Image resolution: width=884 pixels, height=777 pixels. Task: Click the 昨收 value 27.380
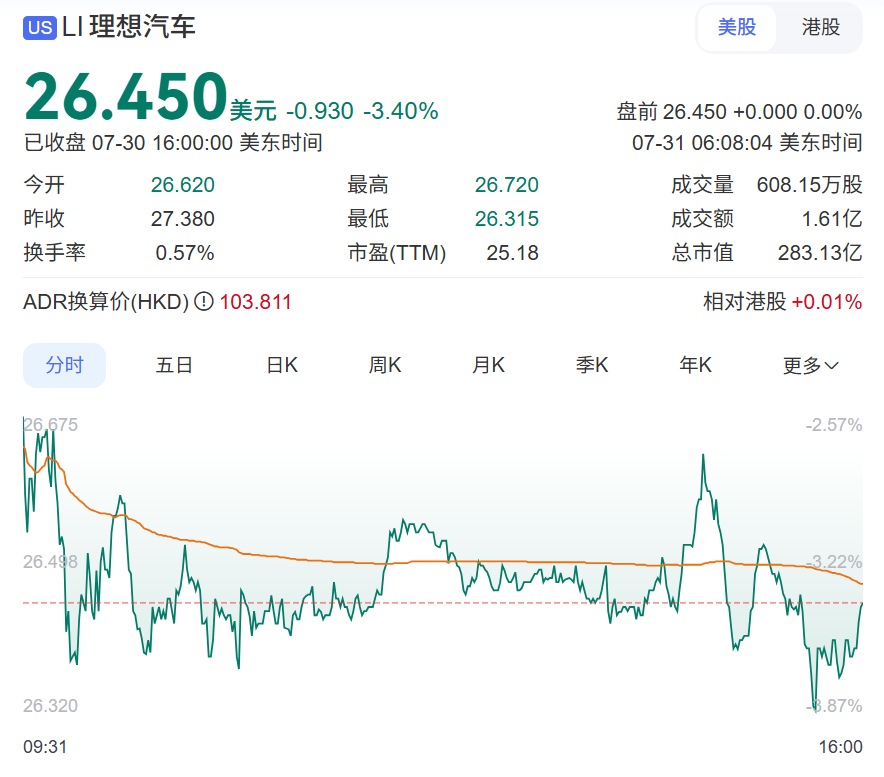pos(183,219)
